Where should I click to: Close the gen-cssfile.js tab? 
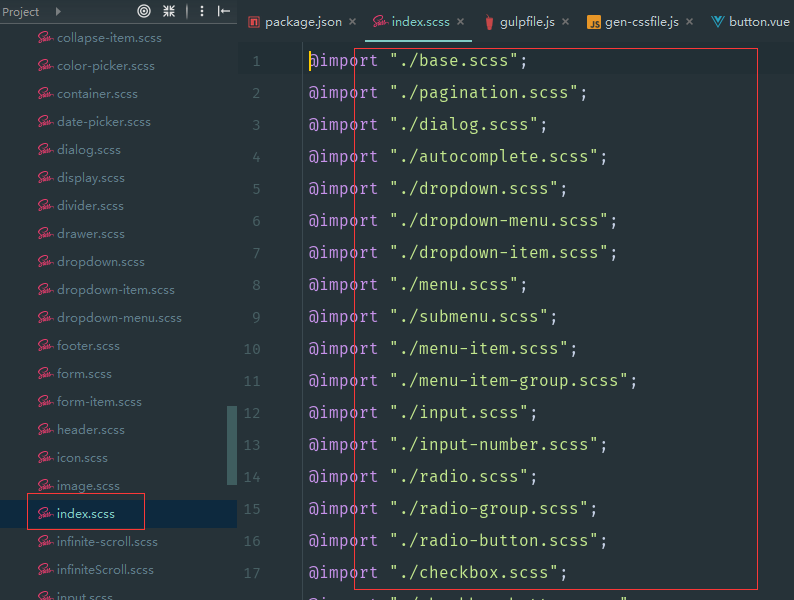tap(689, 22)
